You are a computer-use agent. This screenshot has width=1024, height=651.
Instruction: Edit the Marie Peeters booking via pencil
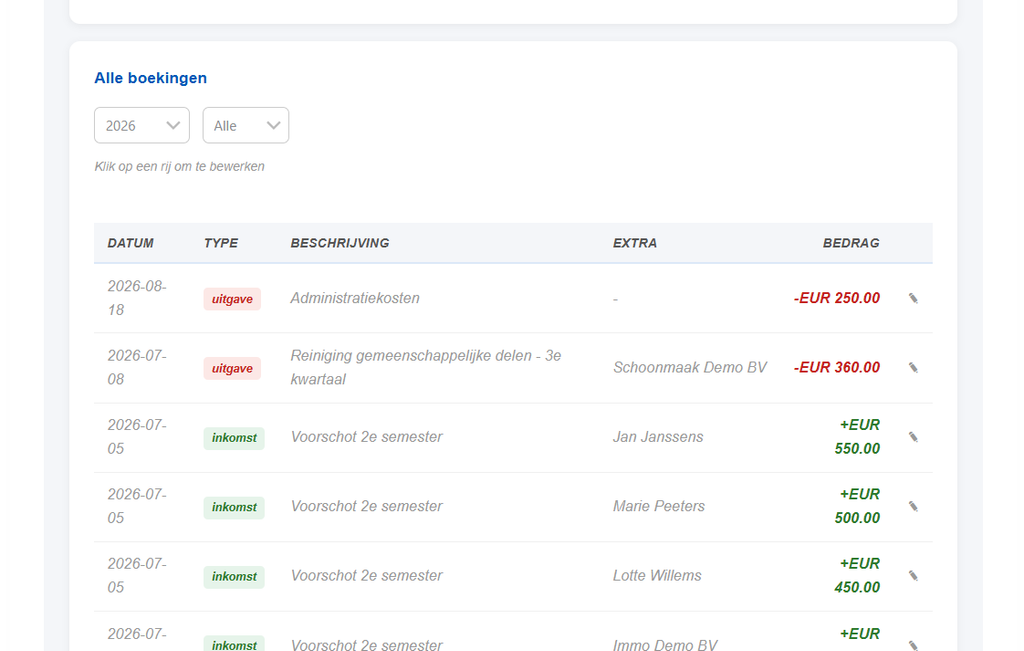[913, 506]
